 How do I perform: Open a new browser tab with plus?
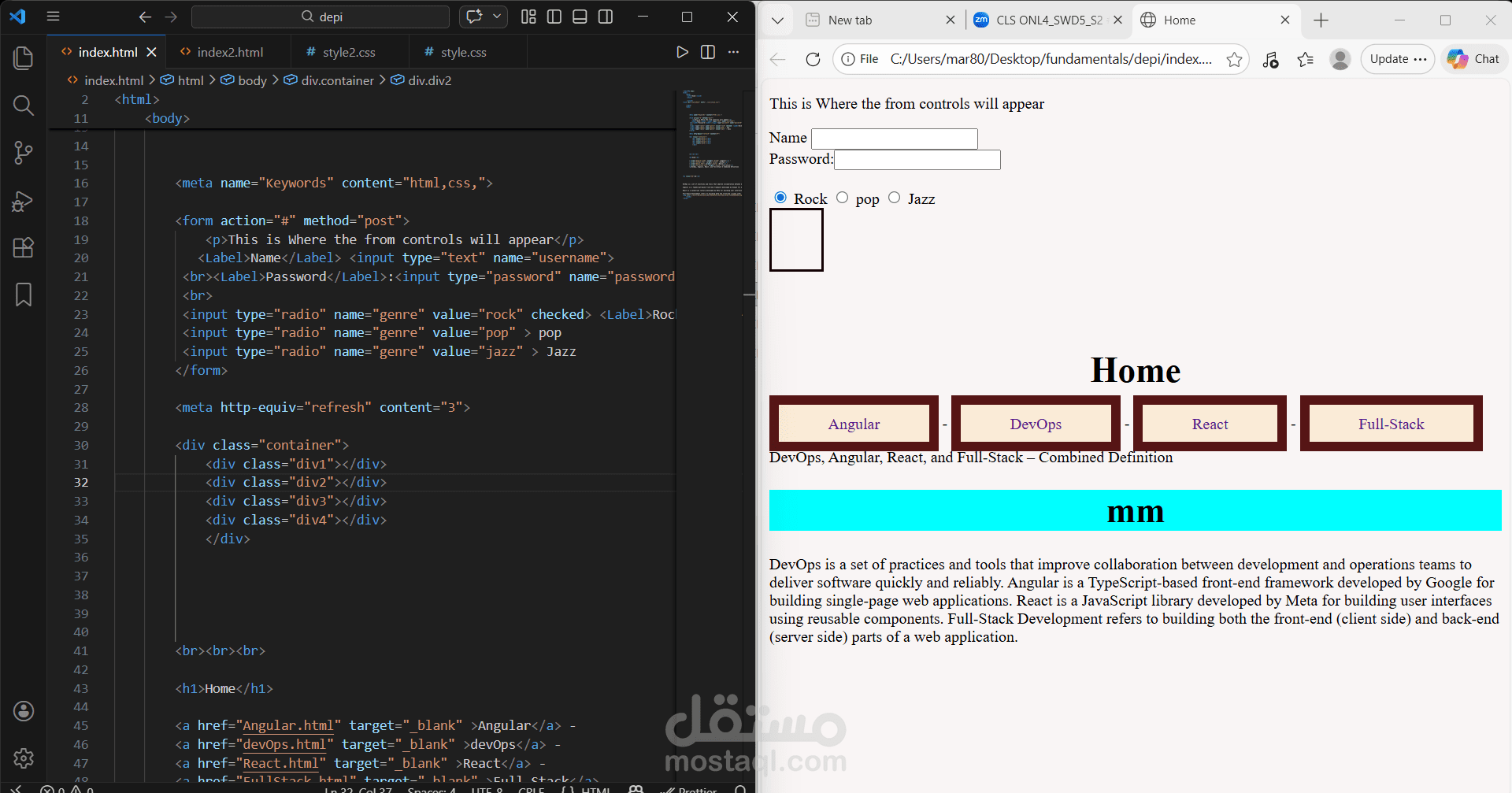point(1321,20)
